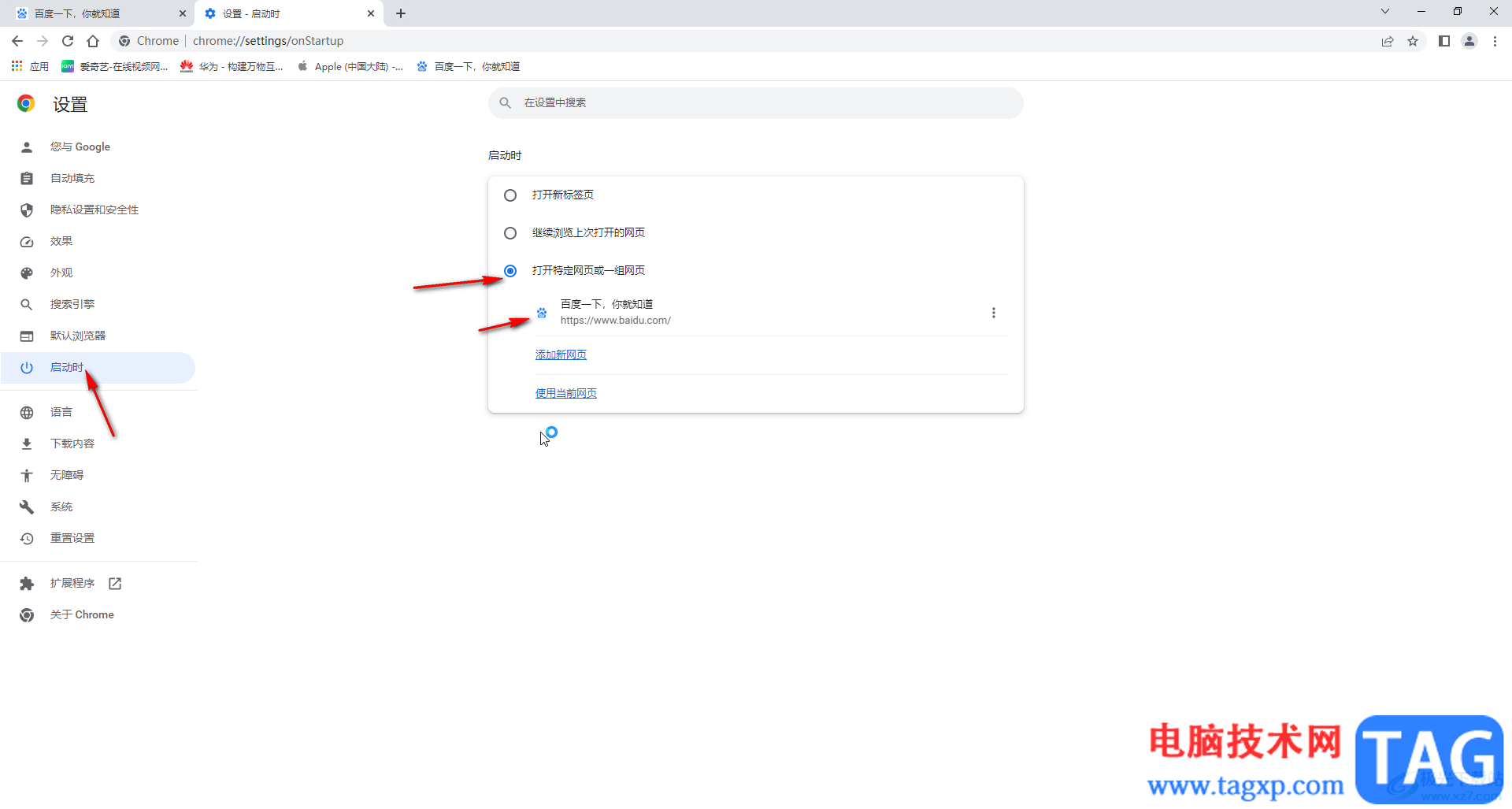Open 下载内容 settings section
The width and height of the screenshot is (1512, 809).
98,444
